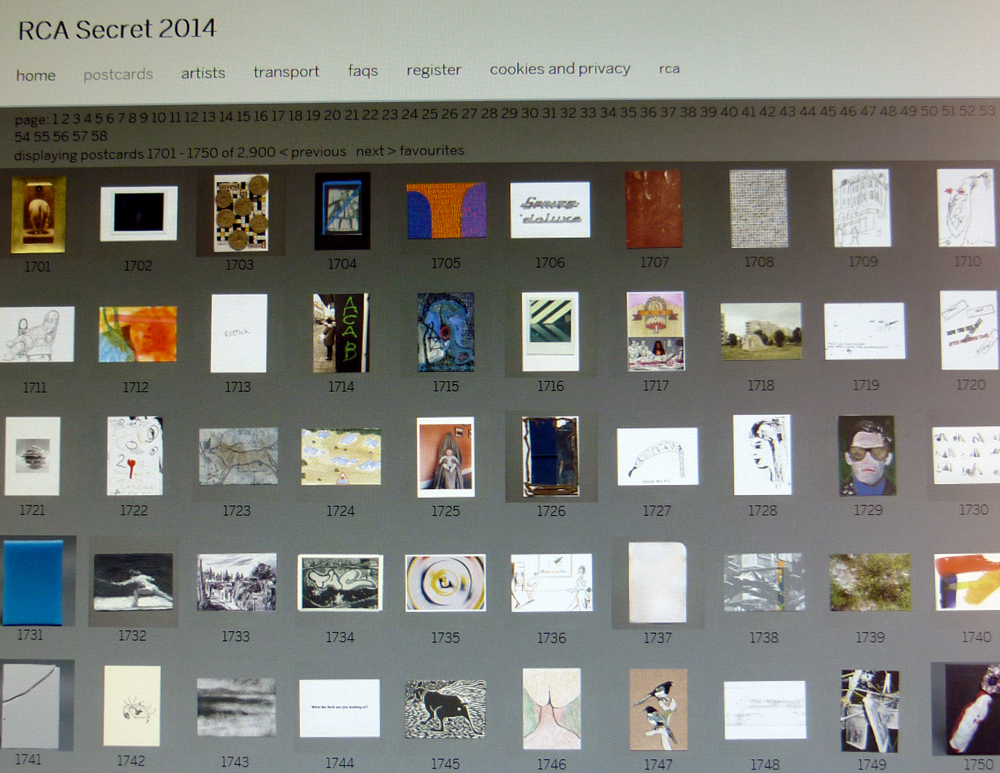Open cookies and privacy page
This screenshot has height=773, width=1000.
point(560,69)
